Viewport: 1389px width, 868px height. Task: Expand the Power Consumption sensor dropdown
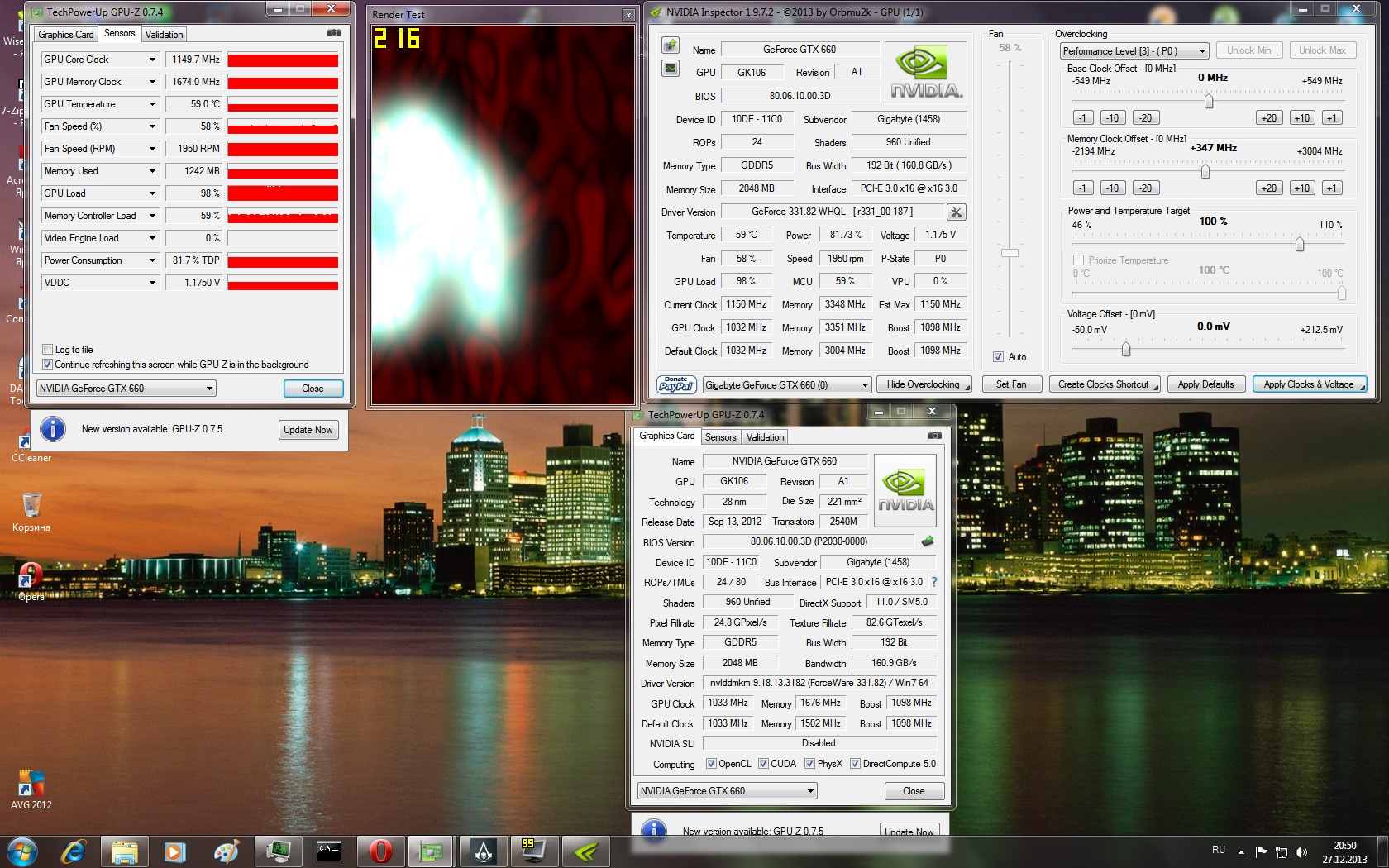click(152, 260)
